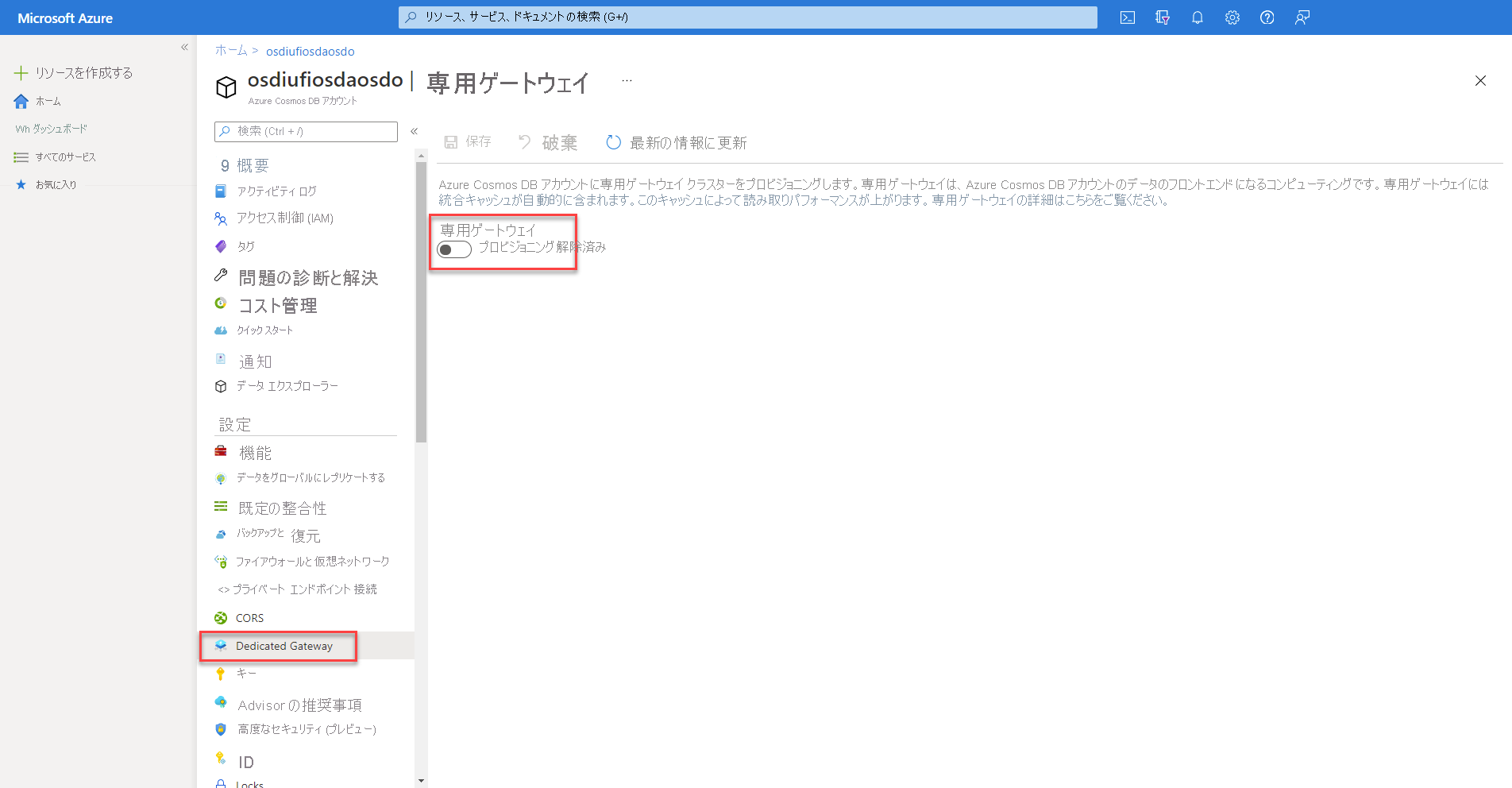Viewport: 1512px width, 788px height.
Task: Click Microsoft Azure portal logo text
Action: 65,18
